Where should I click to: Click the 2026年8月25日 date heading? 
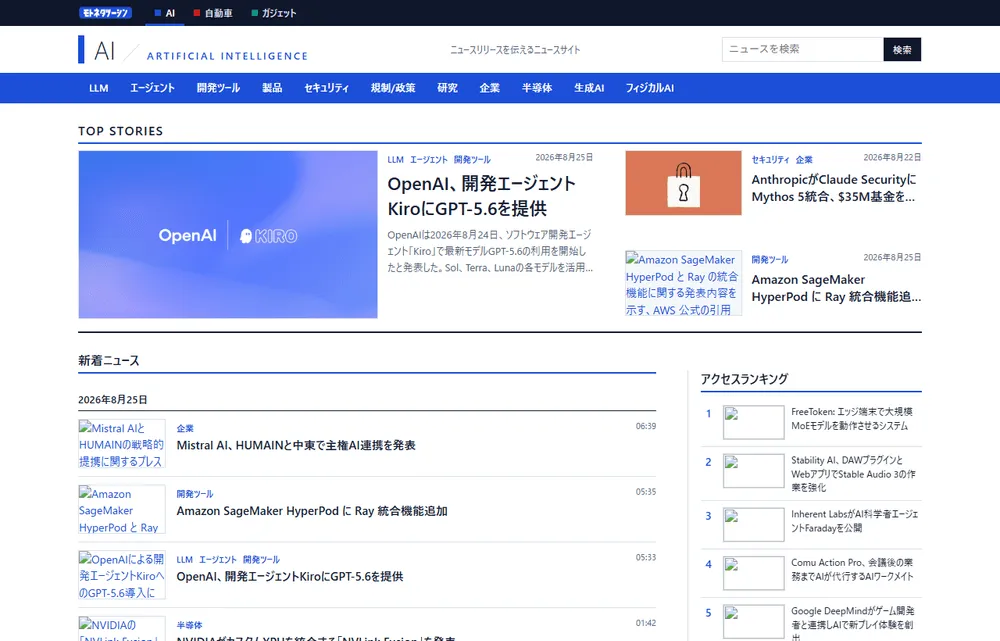(x=113, y=400)
